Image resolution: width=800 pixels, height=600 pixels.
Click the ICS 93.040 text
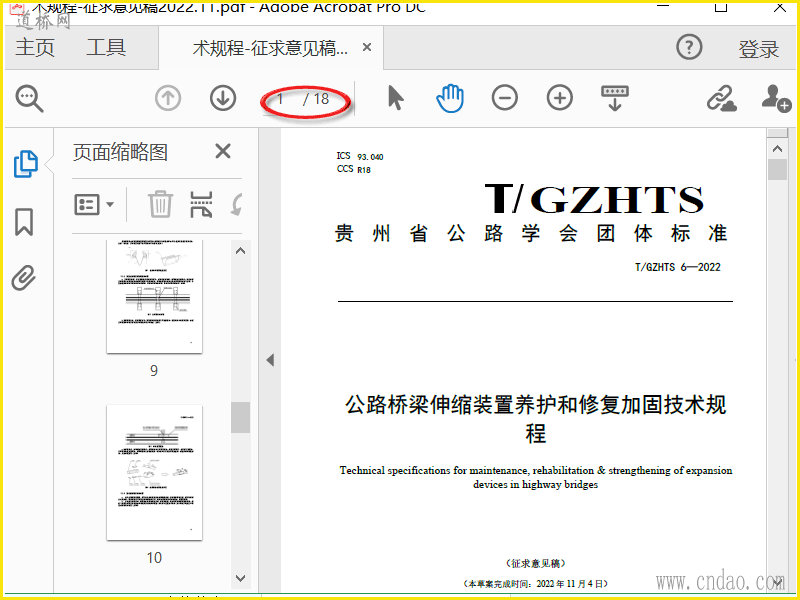(x=360, y=156)
